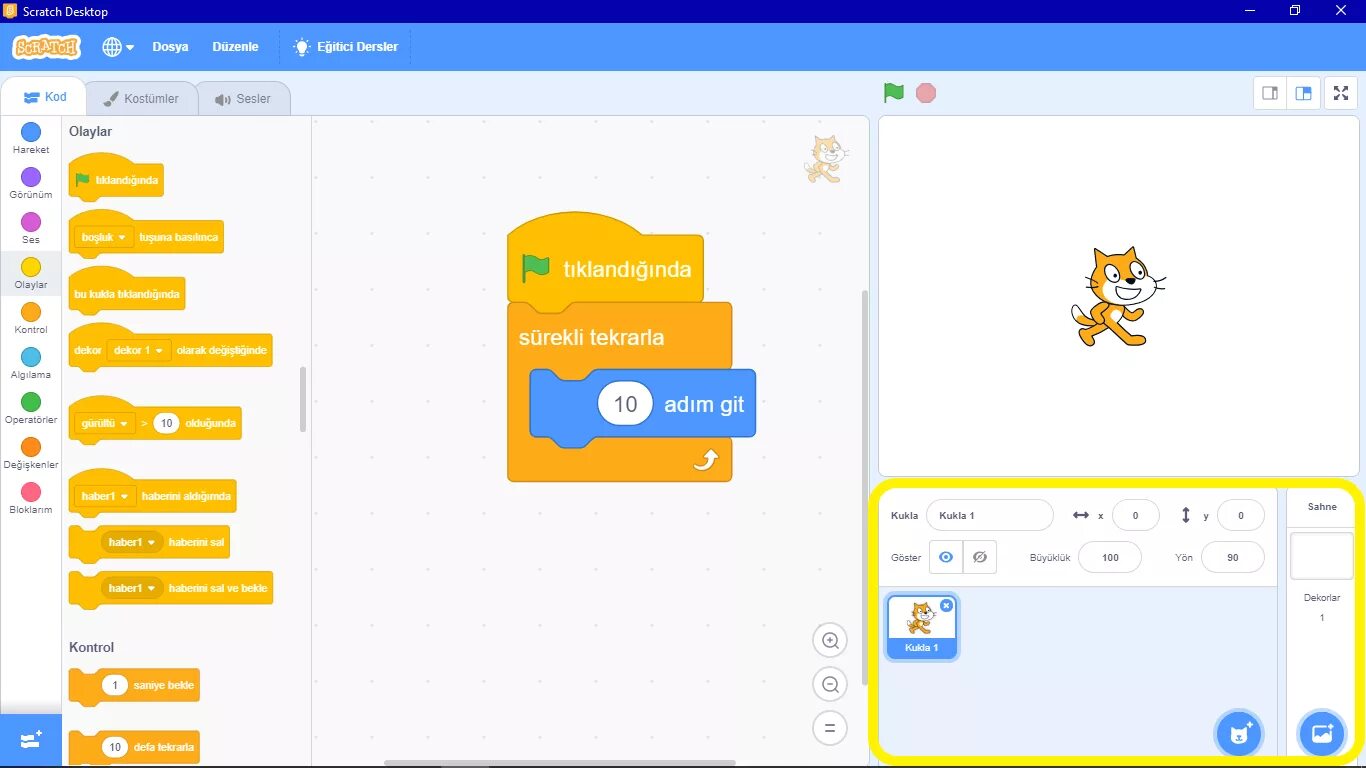Open the boşluk key dropdown
This screenshot has height=768, width=1366.
[104, 237]
